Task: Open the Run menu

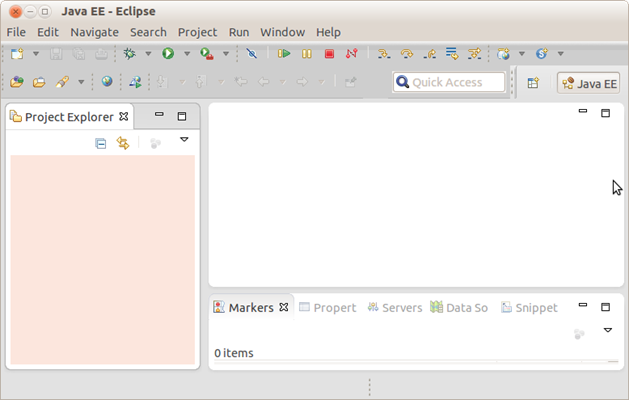Action: (239, 32)
